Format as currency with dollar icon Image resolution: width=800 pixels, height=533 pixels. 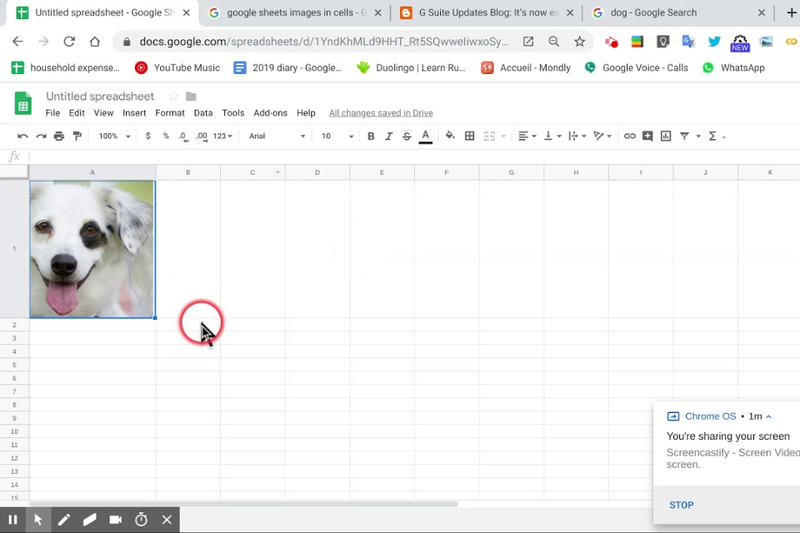[x=148, y=136]
